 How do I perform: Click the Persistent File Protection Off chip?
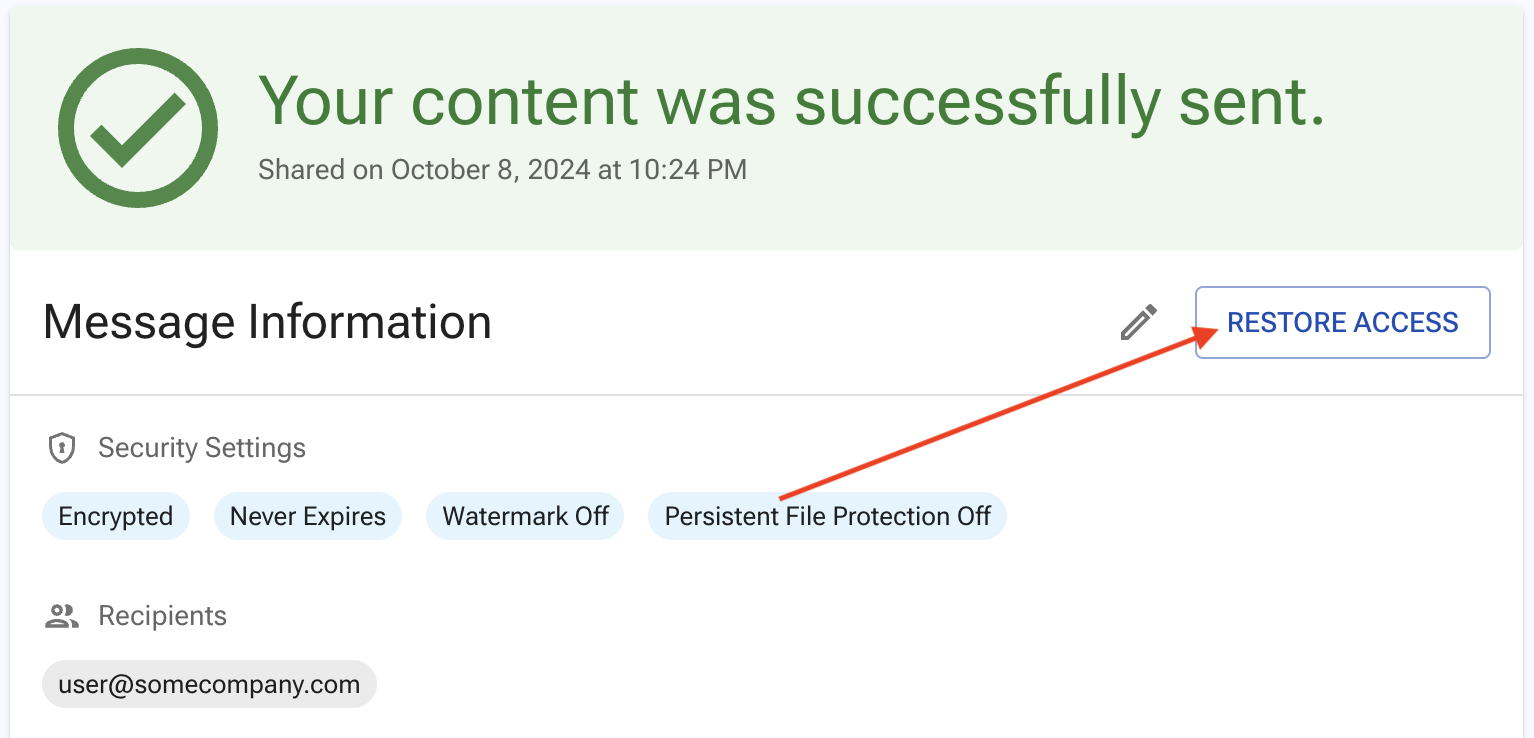tap(827, 516)
